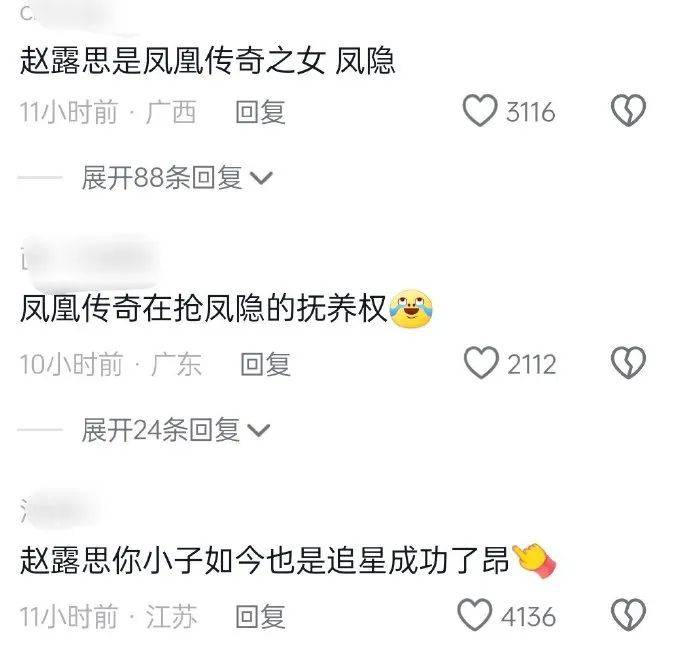Click the pointing hand emoji in third comment
The height and width of the screenshot is (664, 690).
[x=534, y=560]
